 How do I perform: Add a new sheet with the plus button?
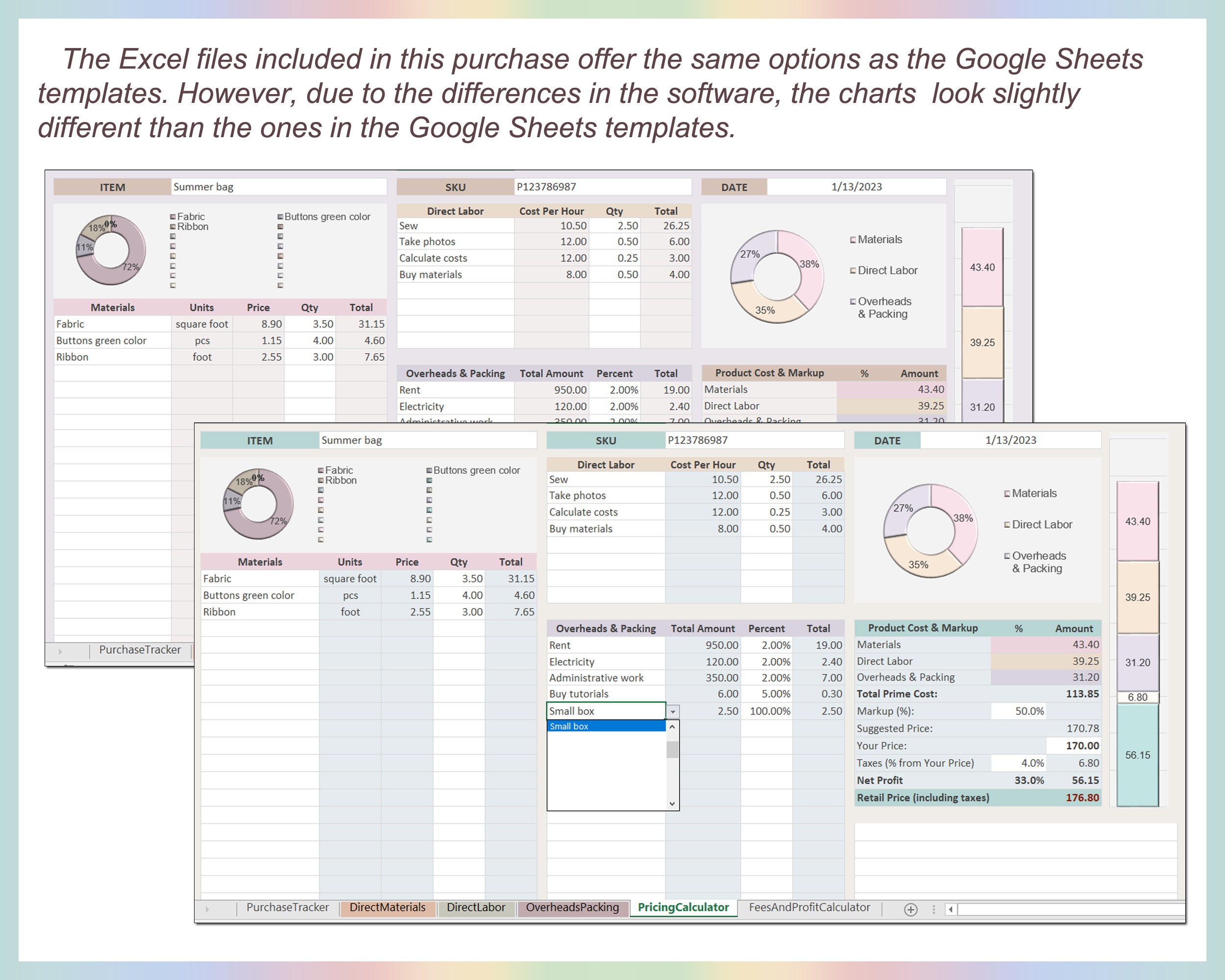pos(910,909)
